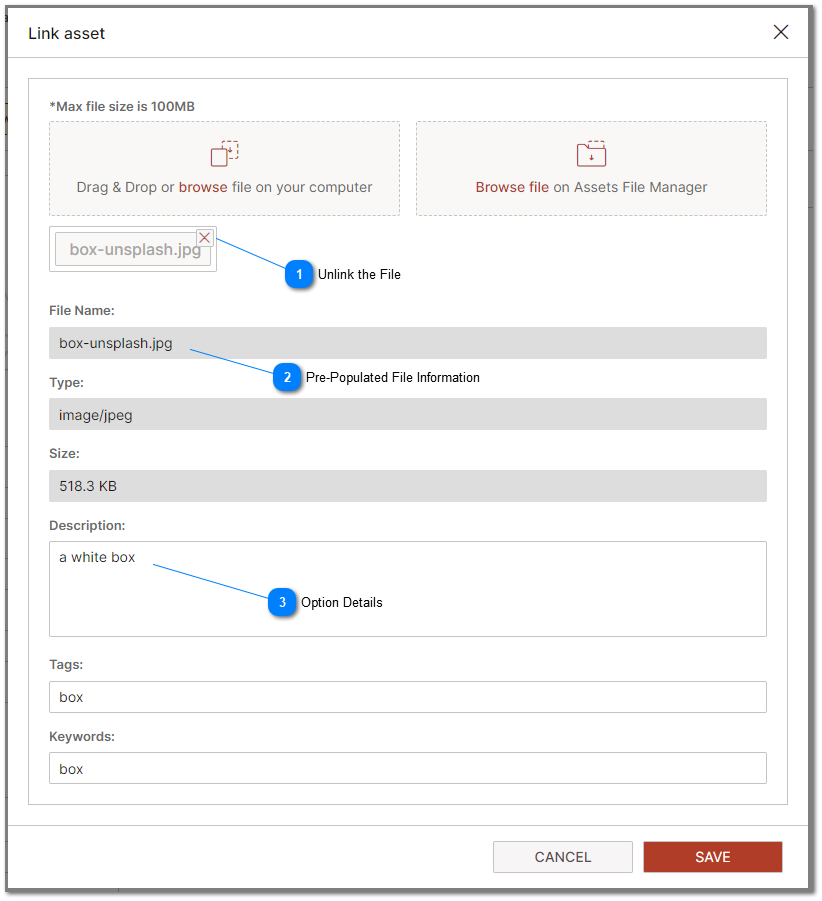Click the numbered callout labeled 3
Image resolution: width=822 pixels, height=901 pixels.
tap(281, 602)
